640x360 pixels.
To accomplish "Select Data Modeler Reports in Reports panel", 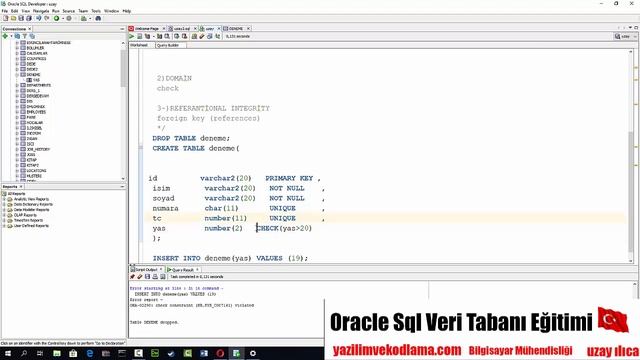I will [x=31, y=210].
